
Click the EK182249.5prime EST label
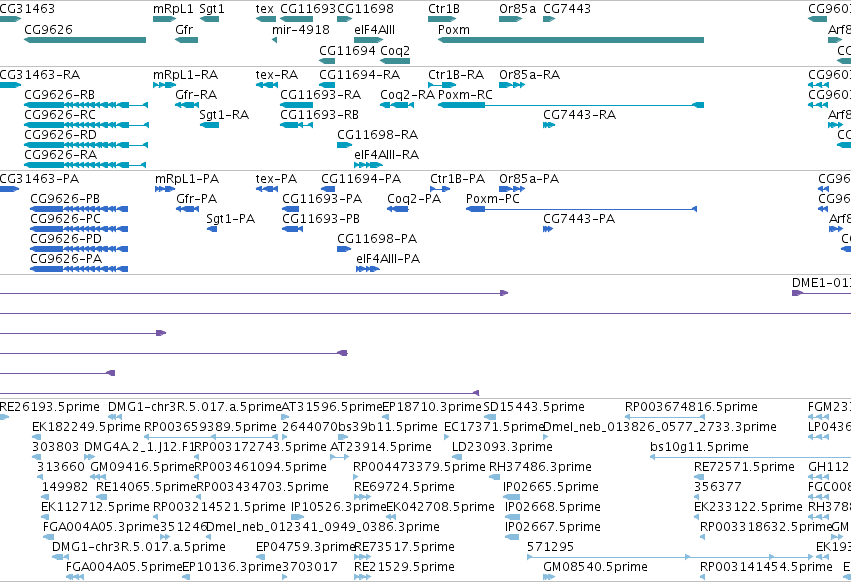[x=86, y=427]
